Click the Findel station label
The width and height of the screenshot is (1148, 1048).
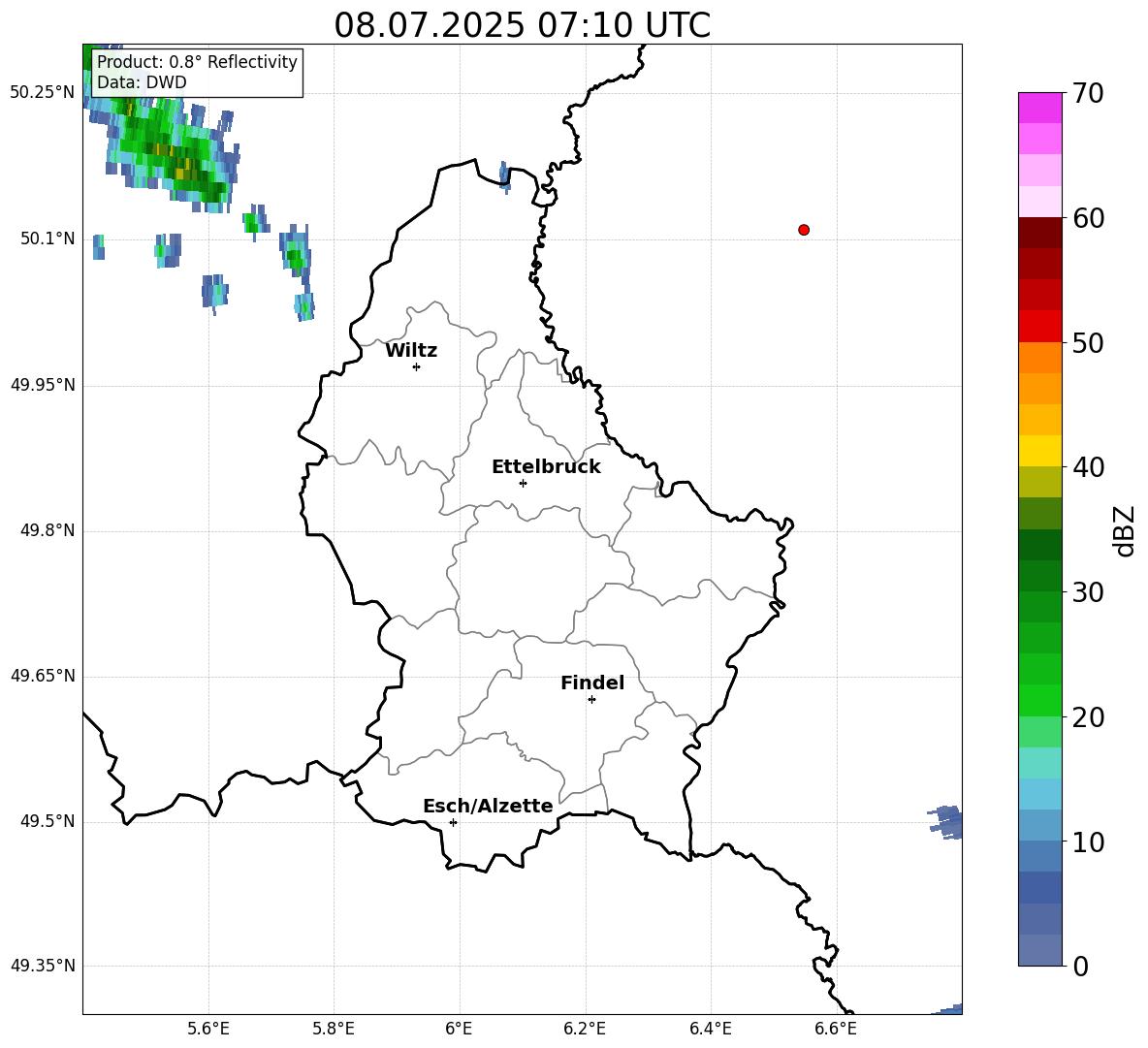point(592,683)
